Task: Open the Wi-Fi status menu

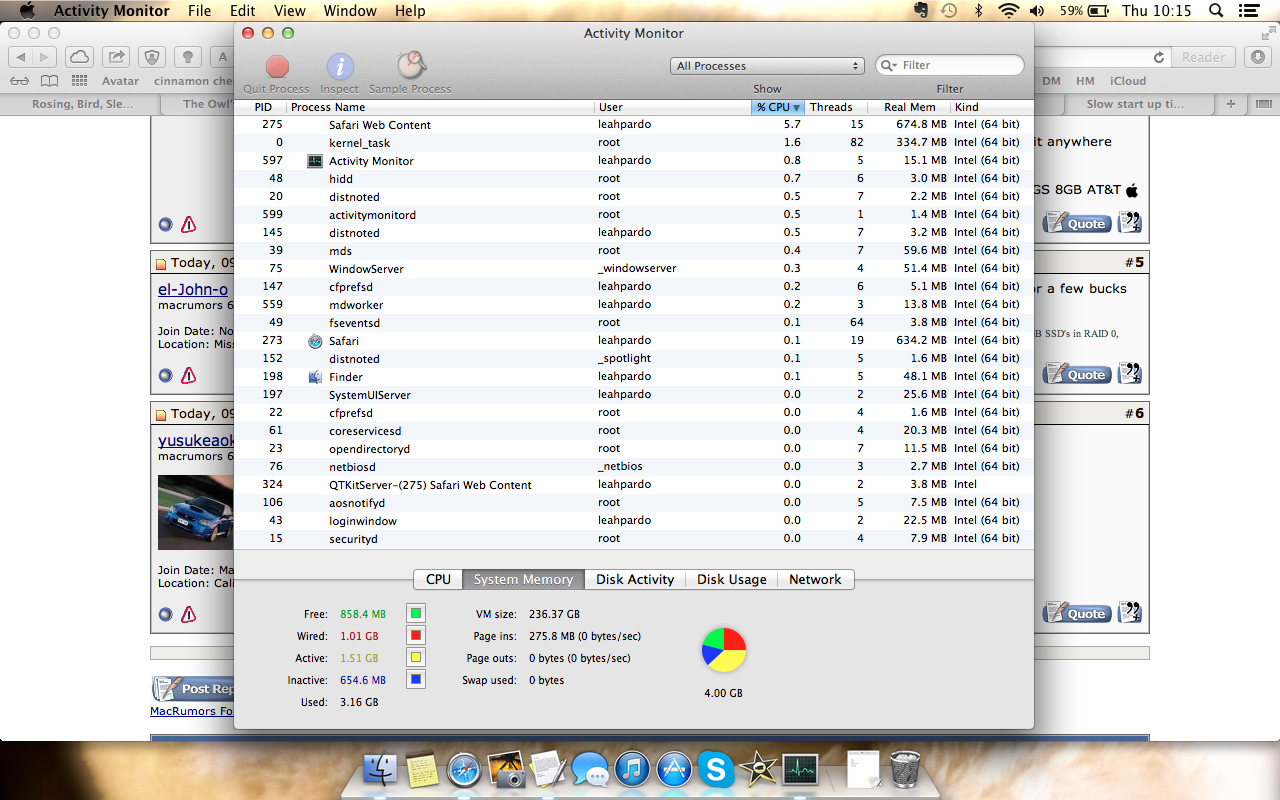Action: pos(1008,11)
